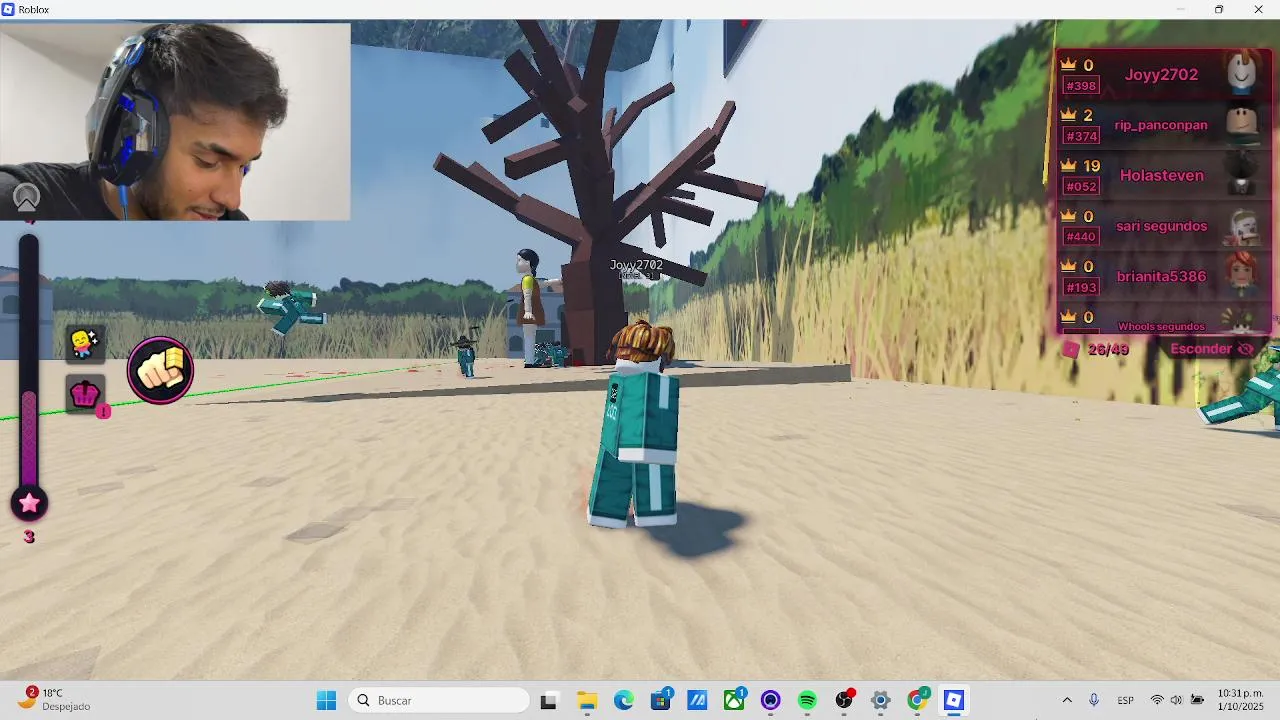Click the 26/49 player counter
Viewport: 1280px width, 720px height.
[x=1108, y=349]
